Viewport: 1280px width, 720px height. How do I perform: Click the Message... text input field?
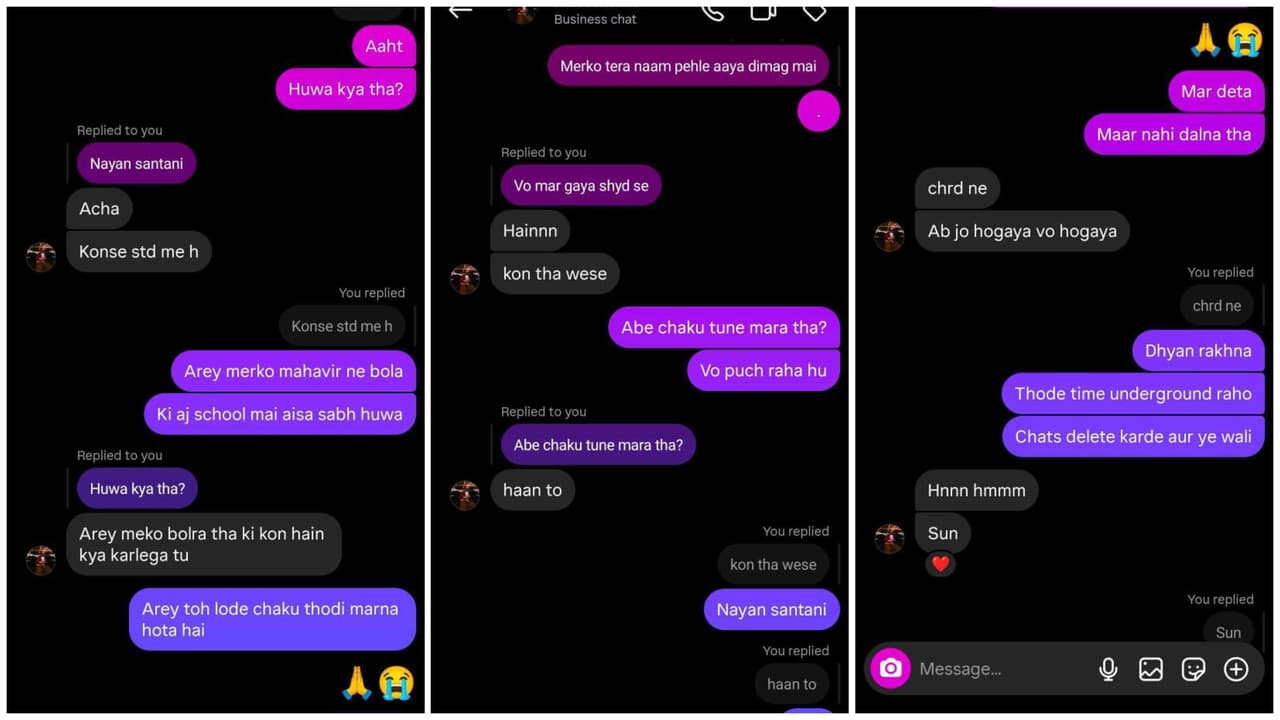point(1000,669)
